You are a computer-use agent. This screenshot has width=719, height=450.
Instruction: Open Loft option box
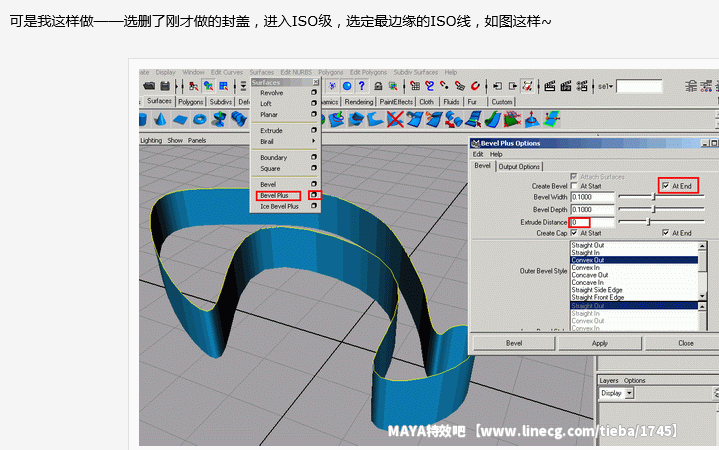[314, 103]
